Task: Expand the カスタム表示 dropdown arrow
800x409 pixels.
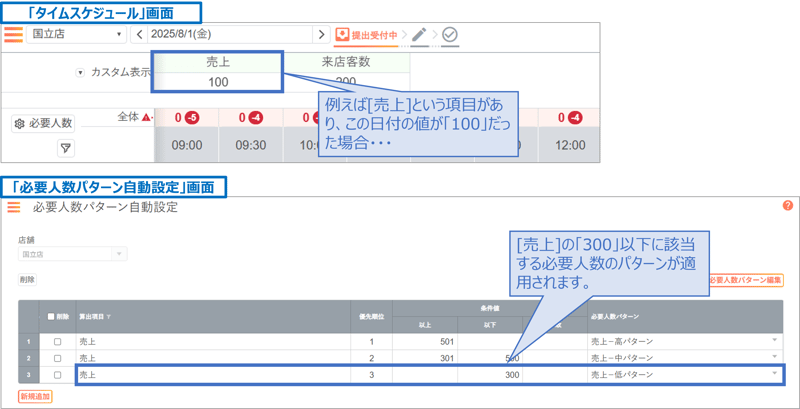Action: [80, 73]
